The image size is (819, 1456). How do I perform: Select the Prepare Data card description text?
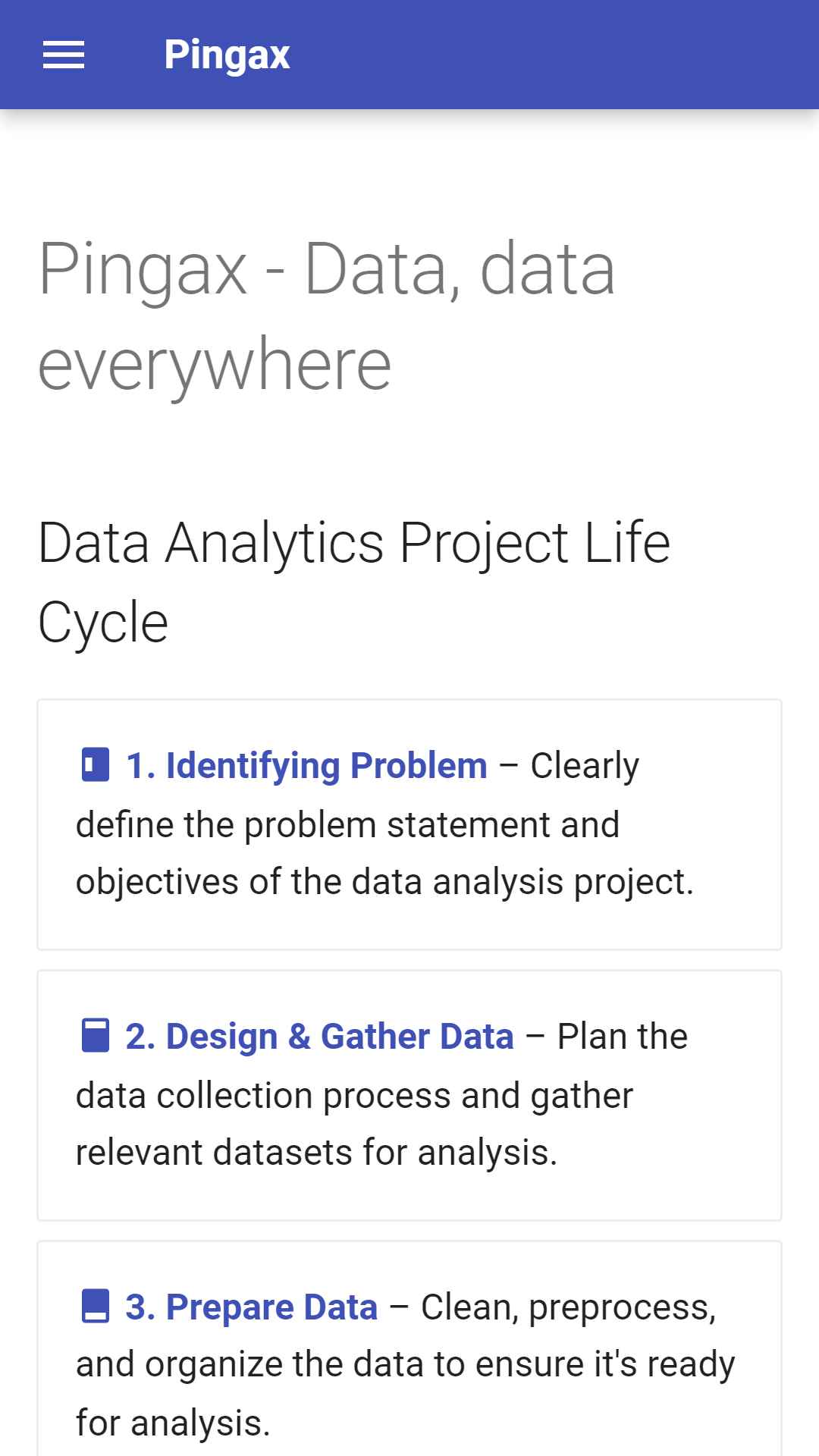(x=406, y=1365)
